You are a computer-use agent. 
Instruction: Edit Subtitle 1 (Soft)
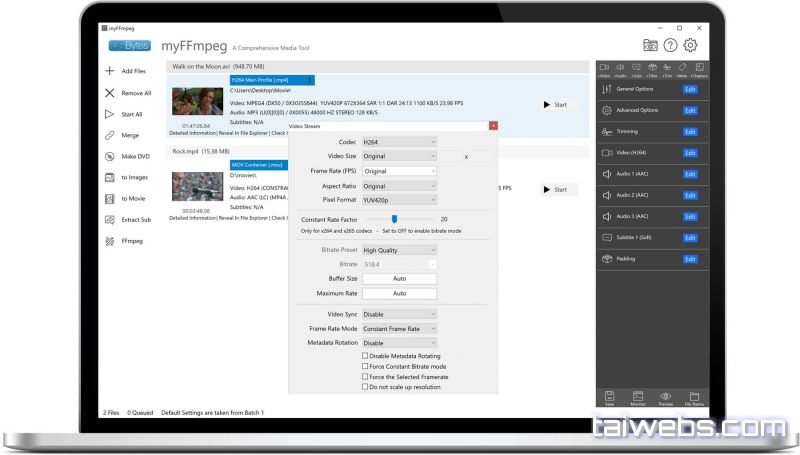coord(690,238)
